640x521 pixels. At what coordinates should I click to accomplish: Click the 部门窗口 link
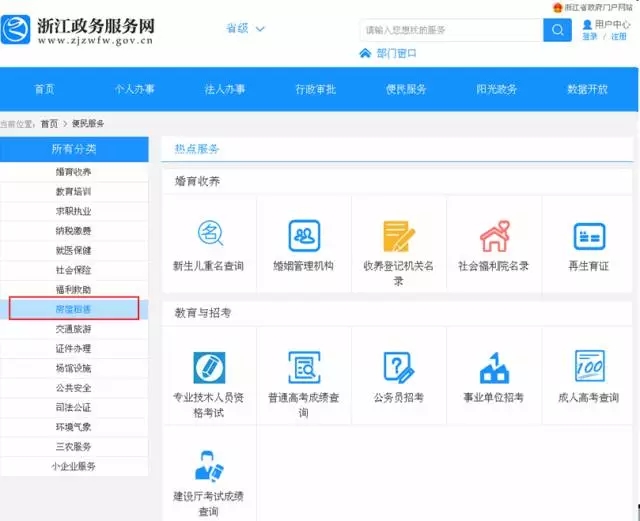click(396, 53)
